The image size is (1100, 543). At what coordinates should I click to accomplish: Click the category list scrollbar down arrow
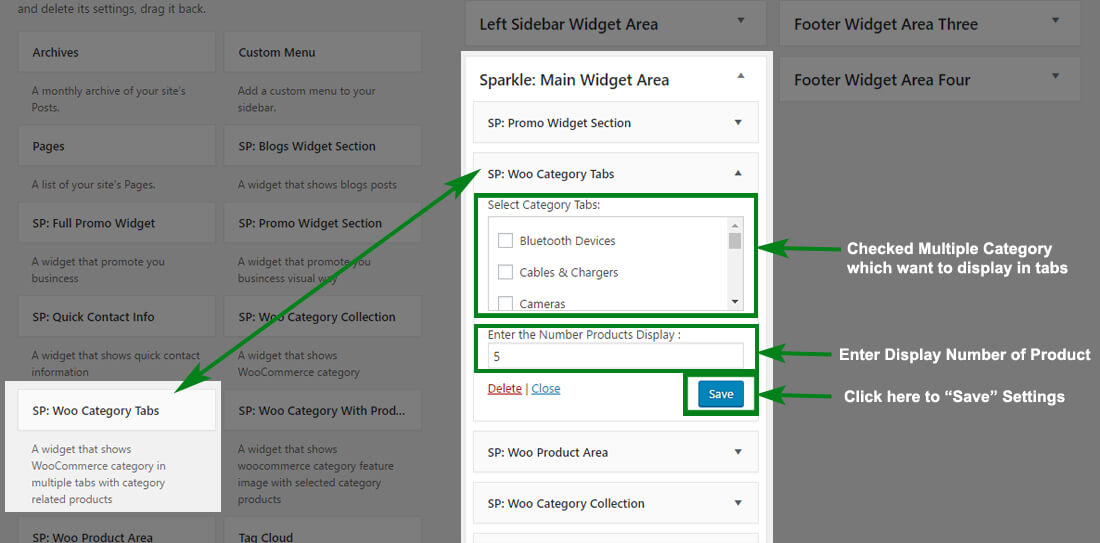pyautogui.click(x=735, y=302)
